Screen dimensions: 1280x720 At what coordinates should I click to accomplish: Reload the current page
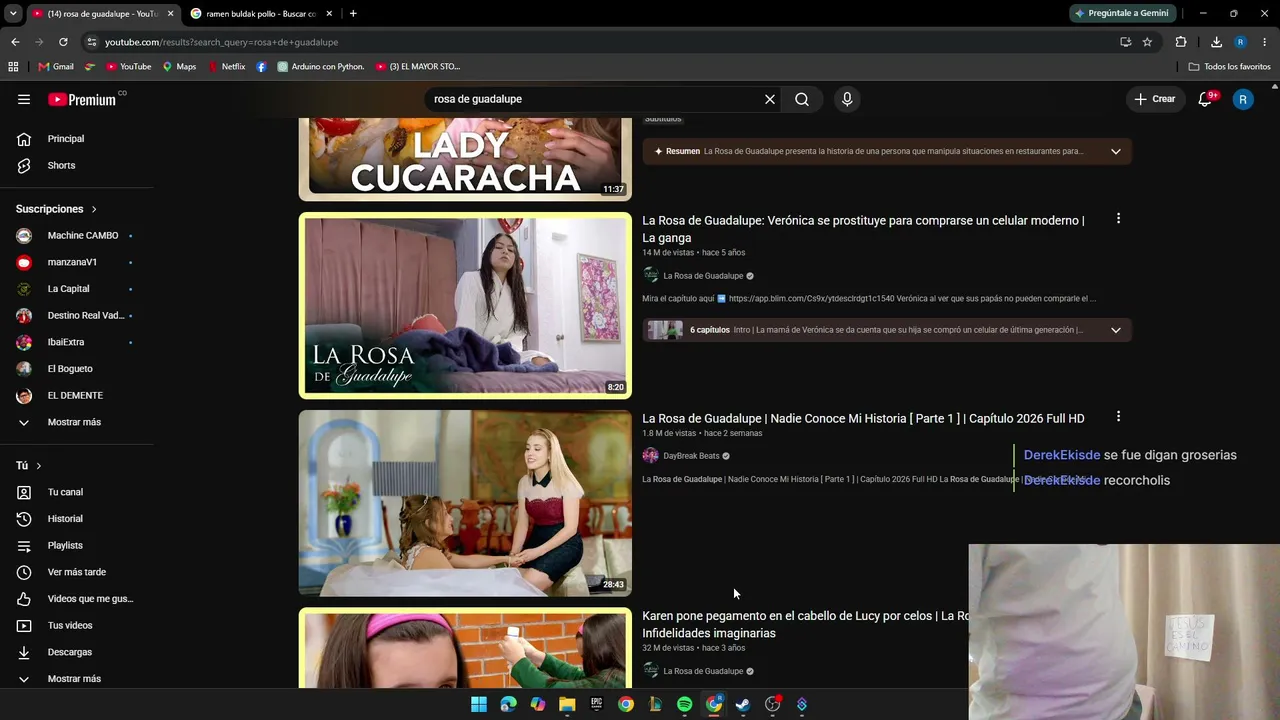pyautogui.click(x=63, y=42)
